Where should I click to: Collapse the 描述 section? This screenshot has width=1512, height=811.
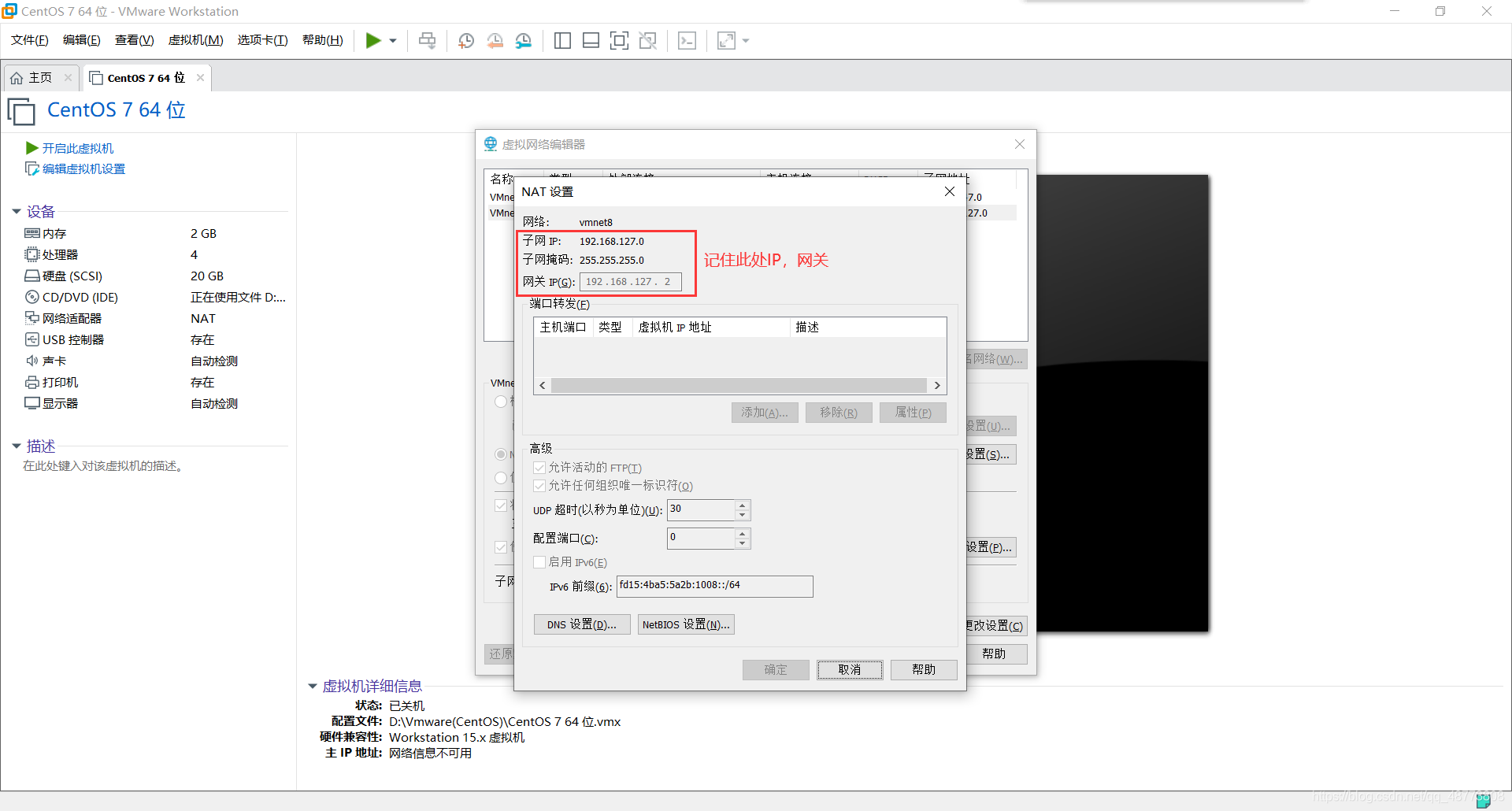(17, 446)
